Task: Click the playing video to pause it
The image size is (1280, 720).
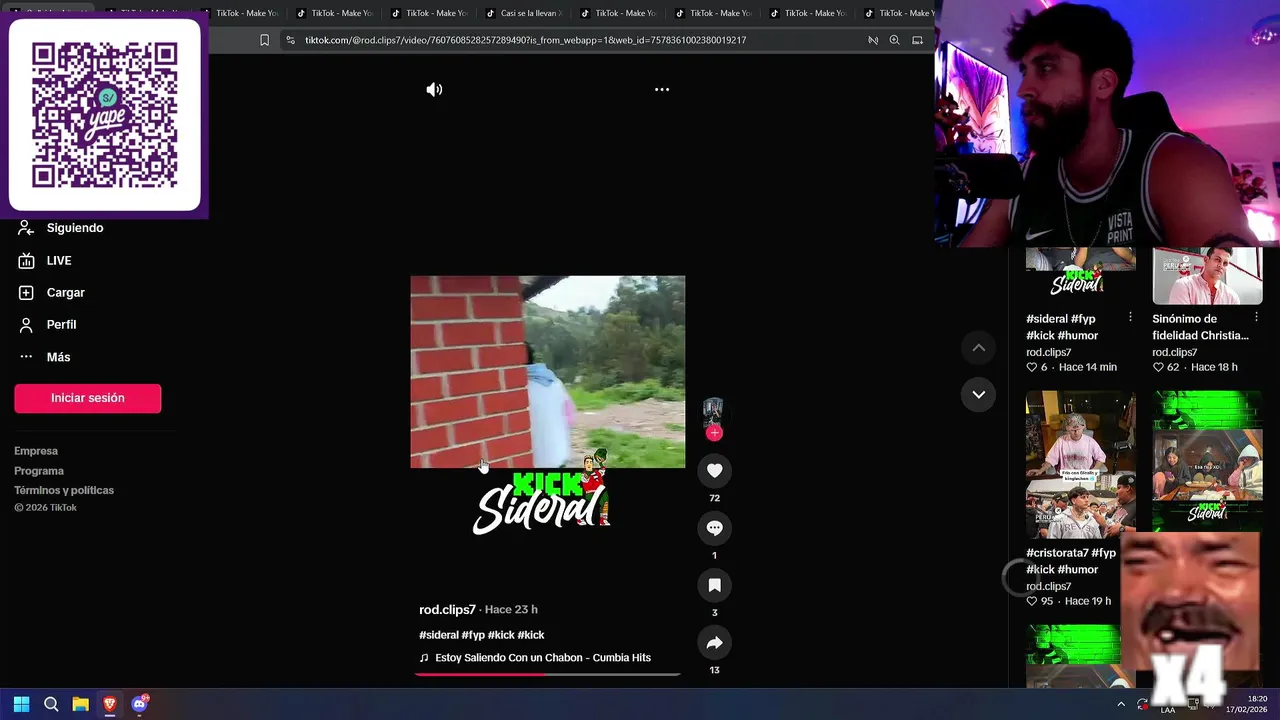Action: tap(547, 372)
